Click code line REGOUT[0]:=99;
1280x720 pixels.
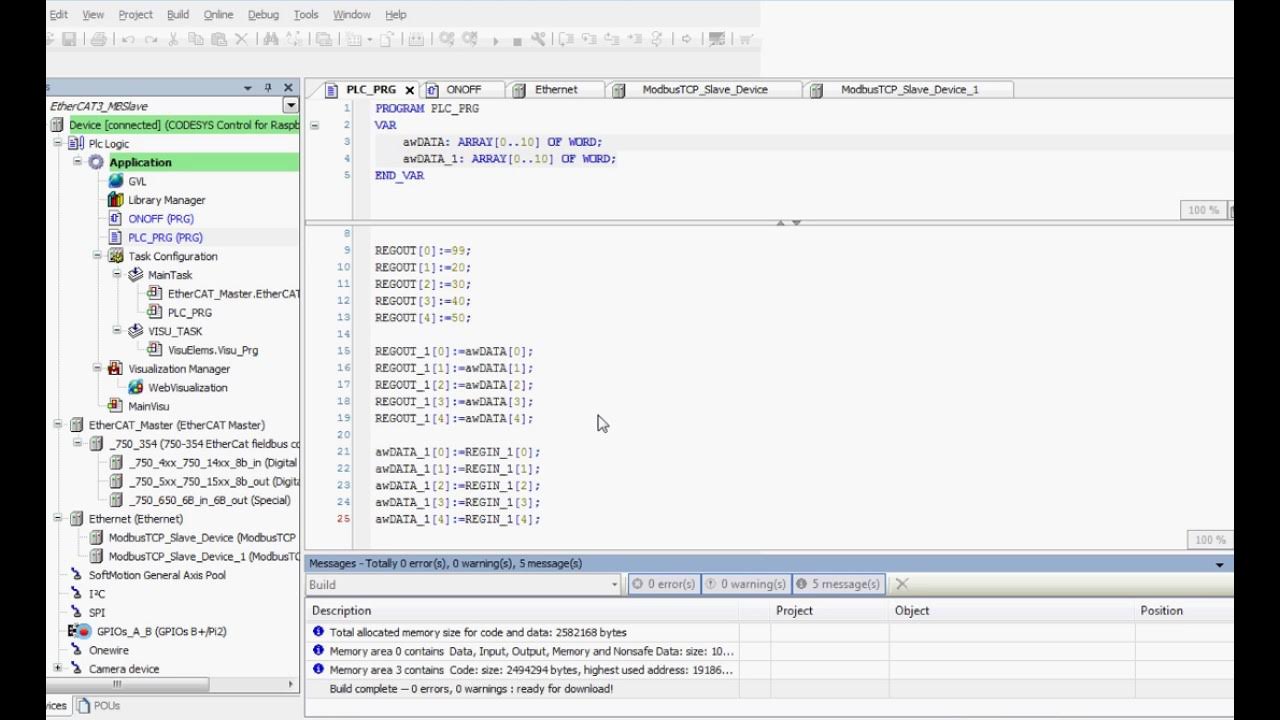pos(422,250)
